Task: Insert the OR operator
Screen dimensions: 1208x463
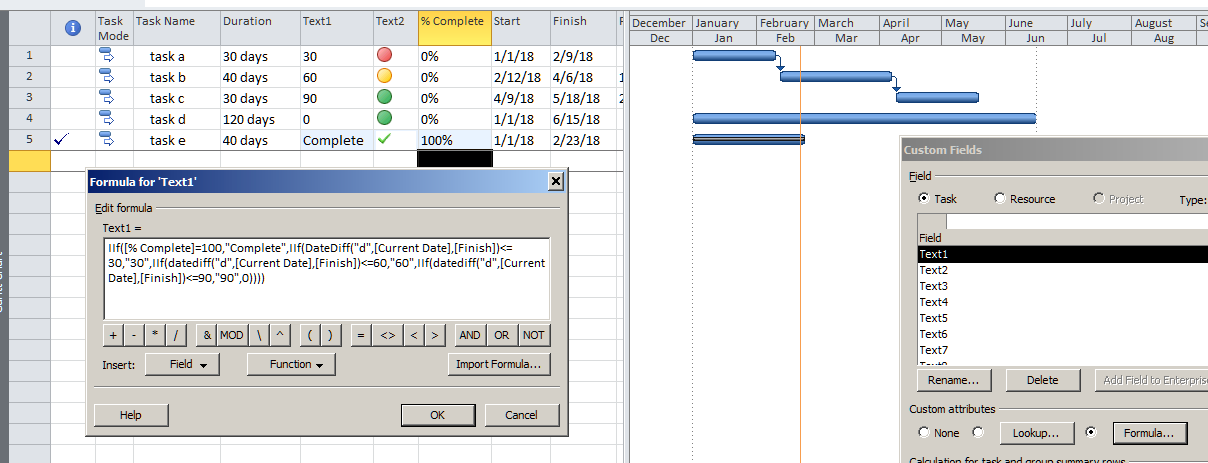Action: point(502,335)
